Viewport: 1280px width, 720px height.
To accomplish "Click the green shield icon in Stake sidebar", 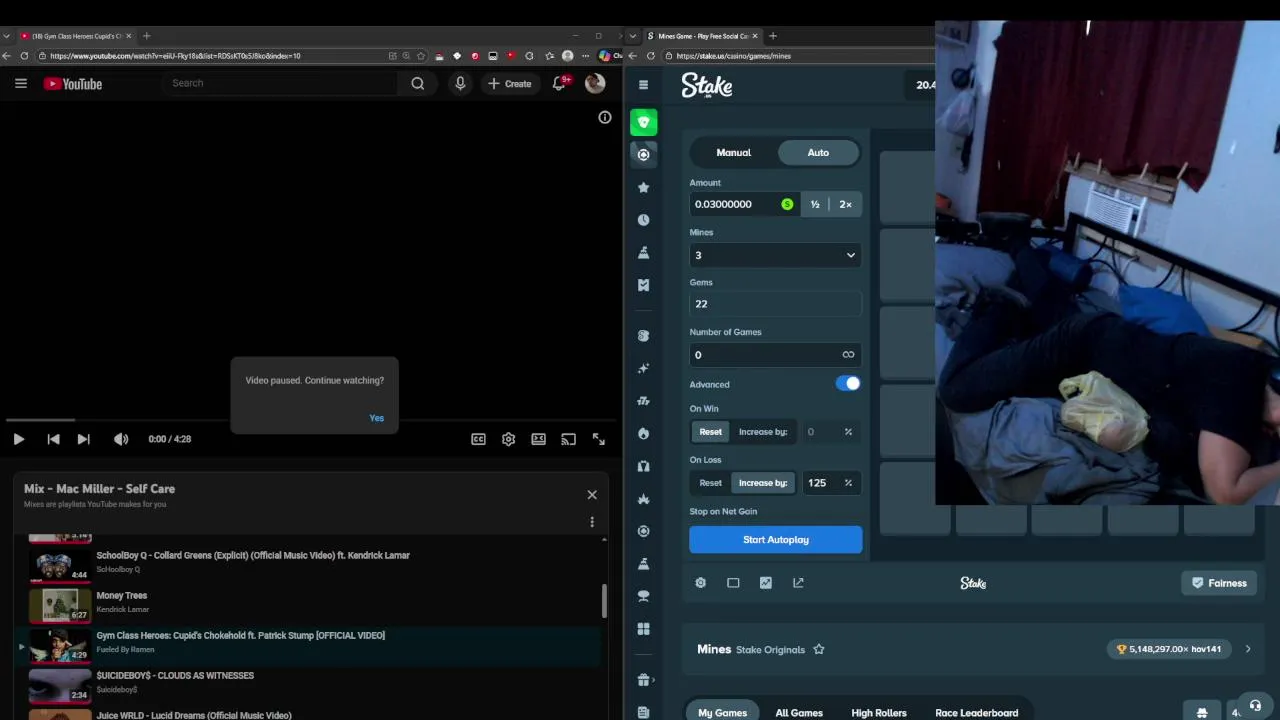I will pos(644,122).
